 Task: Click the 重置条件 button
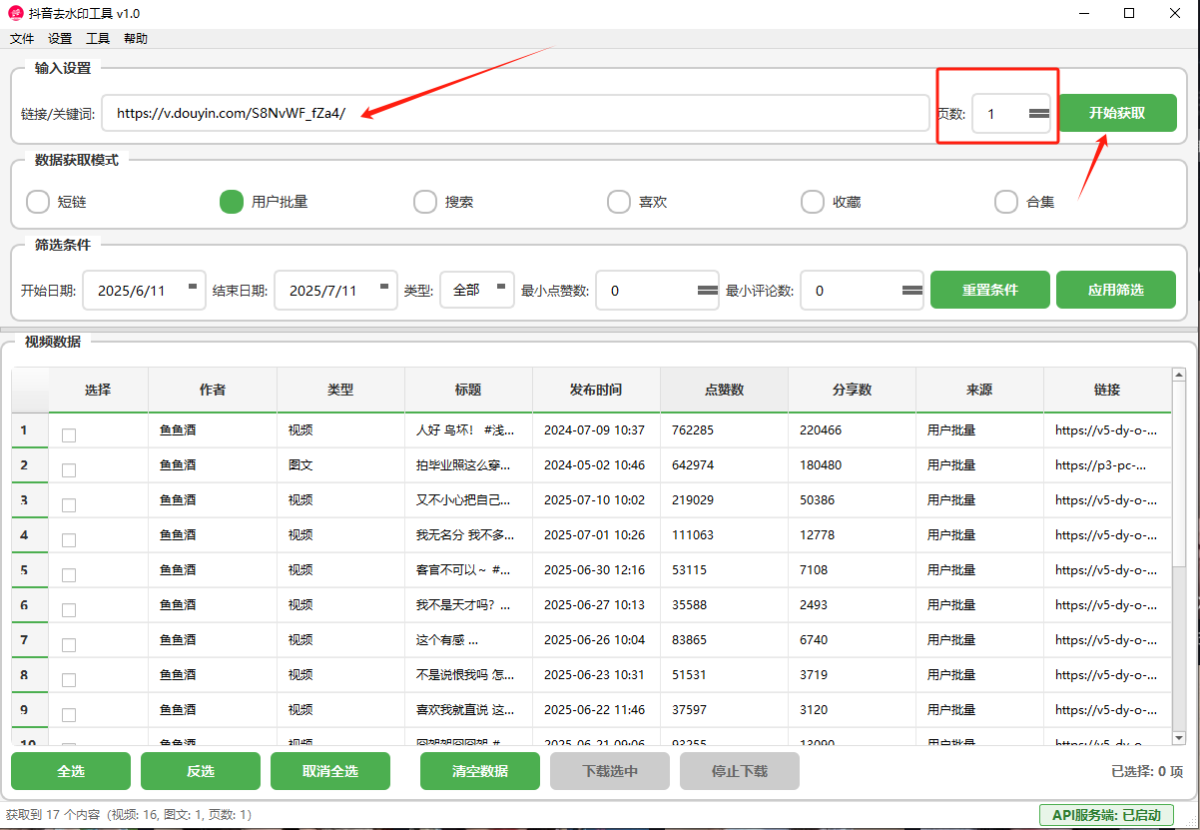click(x=990, y=290)
